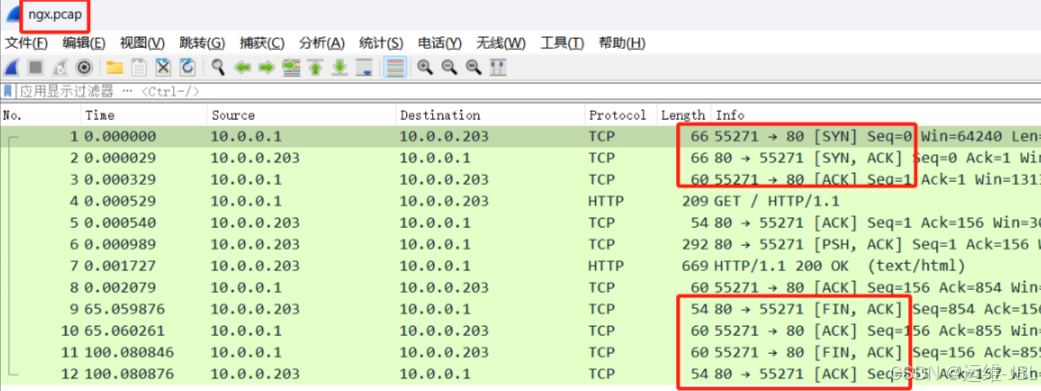Open the 帮助(H) menu
The image size is (1041, 391).
(621, 44)
